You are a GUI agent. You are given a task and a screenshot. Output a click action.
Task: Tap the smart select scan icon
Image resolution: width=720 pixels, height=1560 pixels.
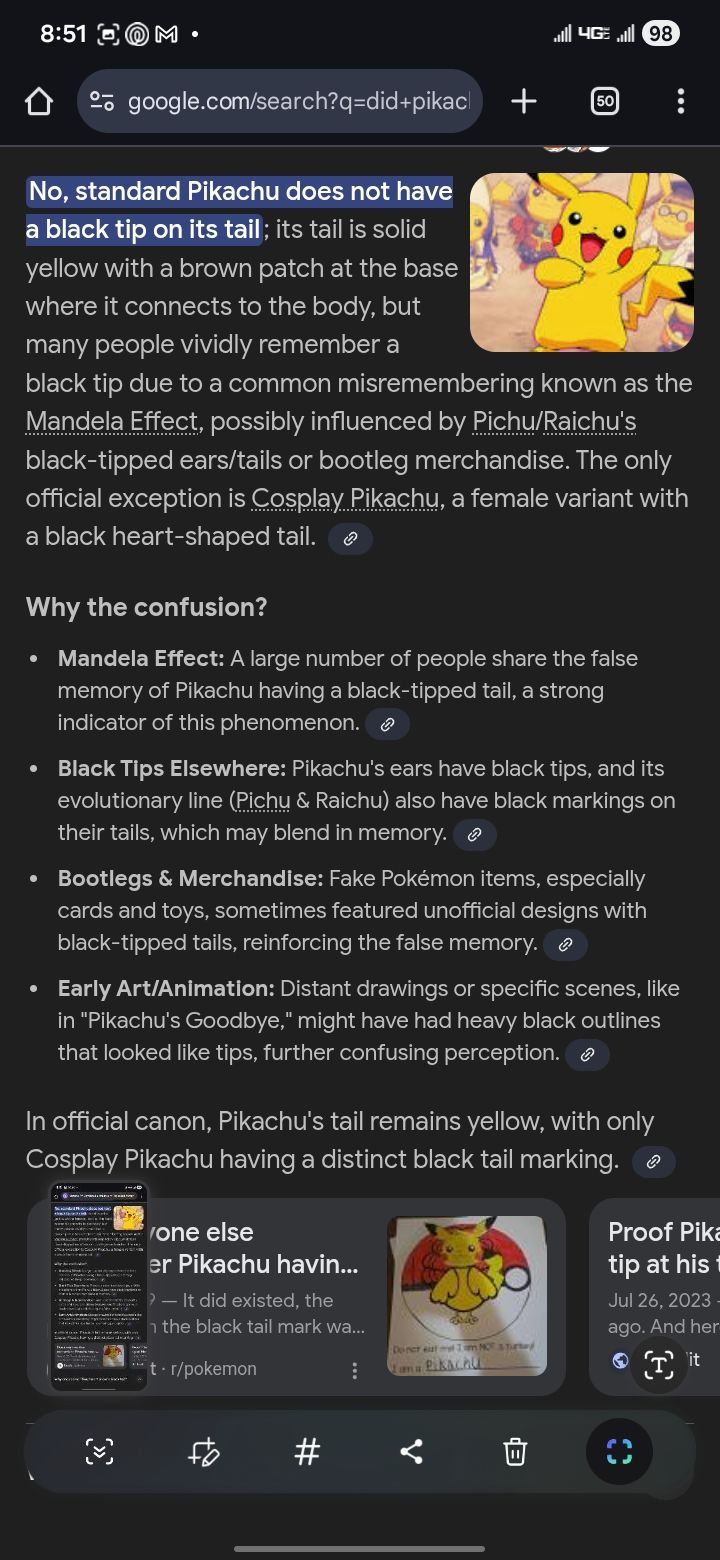(619, 1451)
